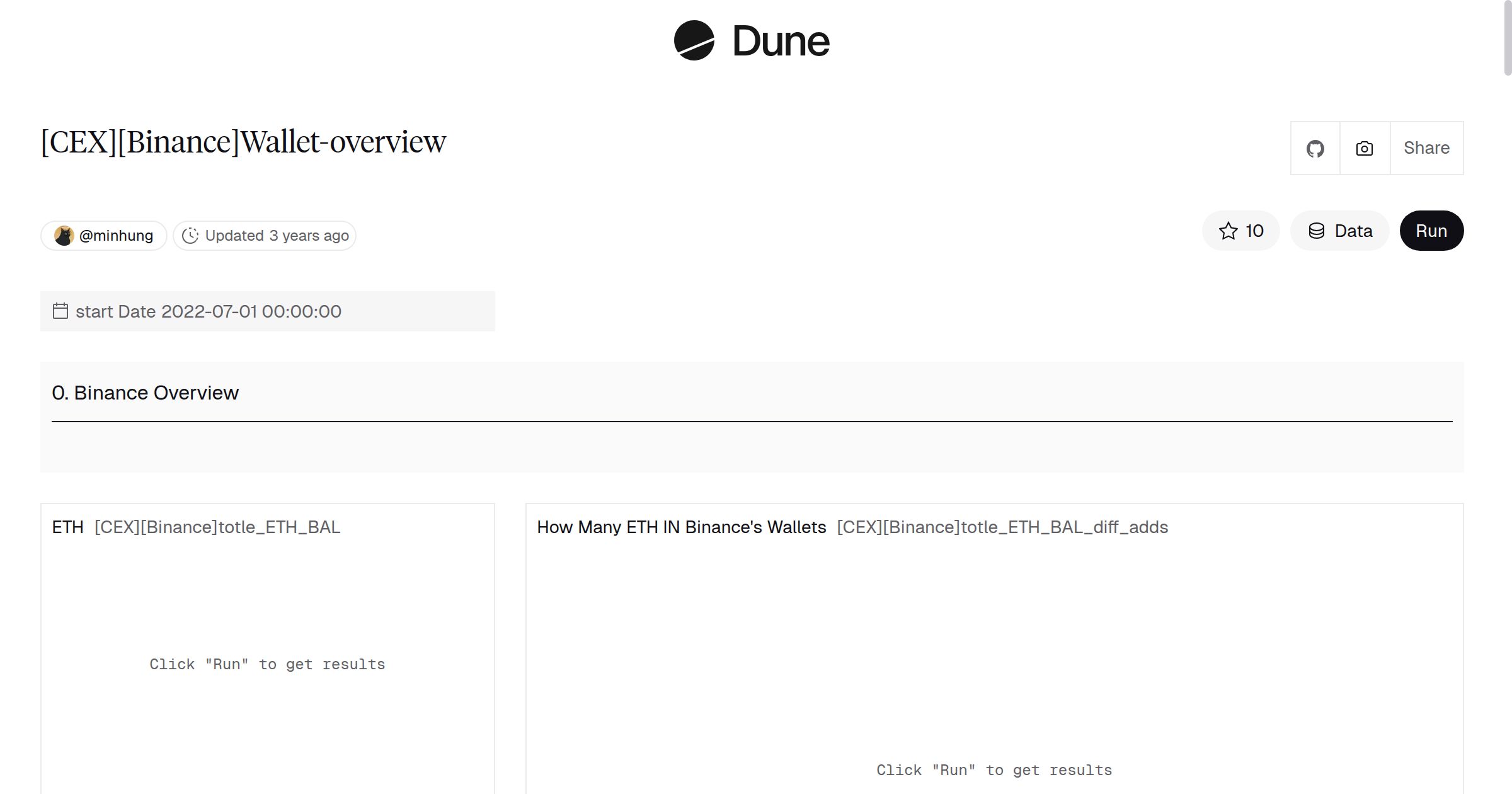Click the calendar icon beside start Date
The width and height of the screenshot is (1512, 794).
coord(60,311)
